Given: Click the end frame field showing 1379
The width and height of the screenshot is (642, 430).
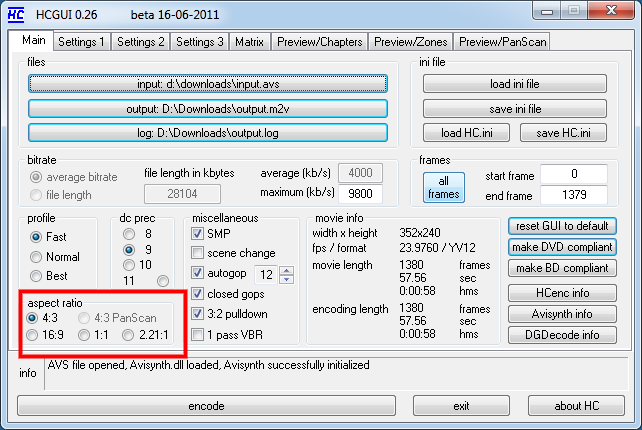Looking at the screenshot, I should [574, 195].
